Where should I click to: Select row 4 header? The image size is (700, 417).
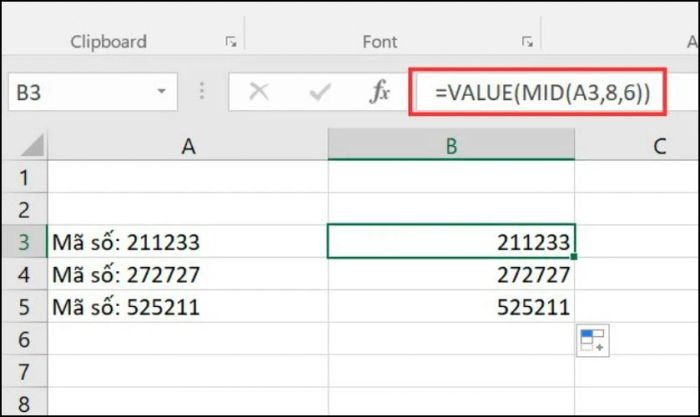point(24,274)
